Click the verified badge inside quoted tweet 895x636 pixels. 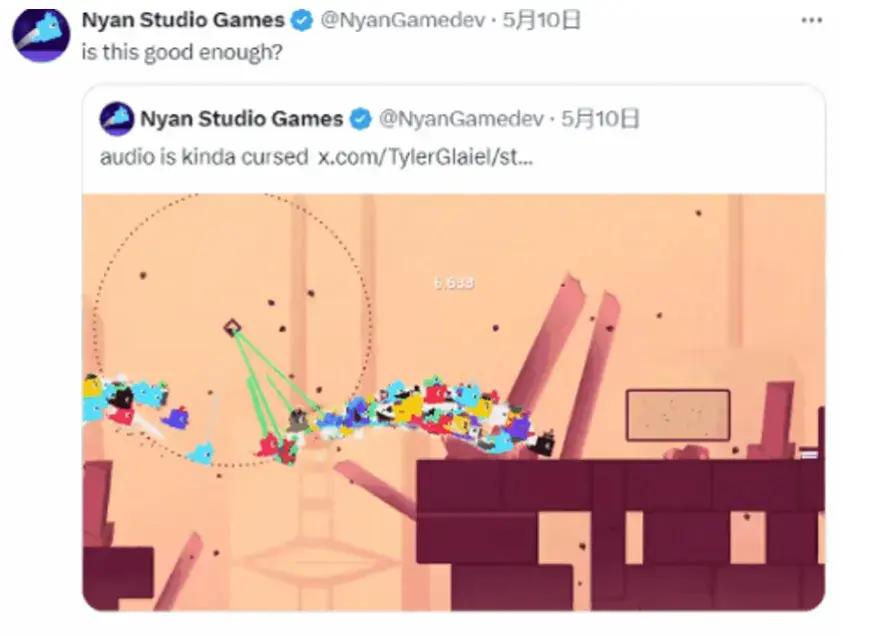(360, 119)
